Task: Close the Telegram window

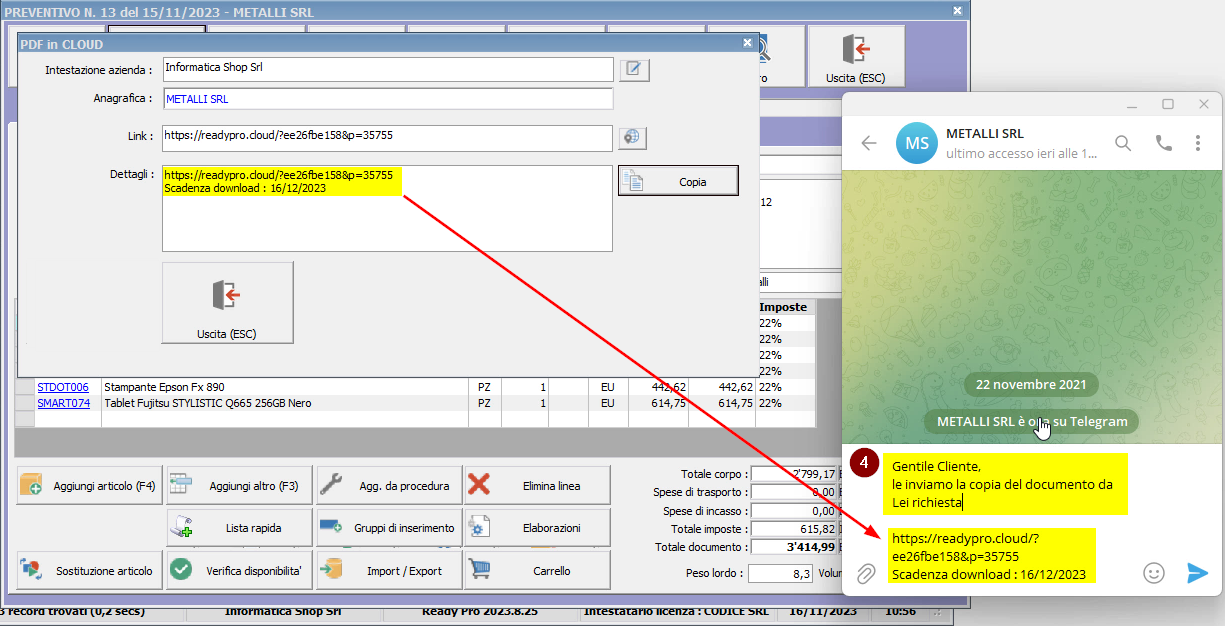Action: 1204,104
